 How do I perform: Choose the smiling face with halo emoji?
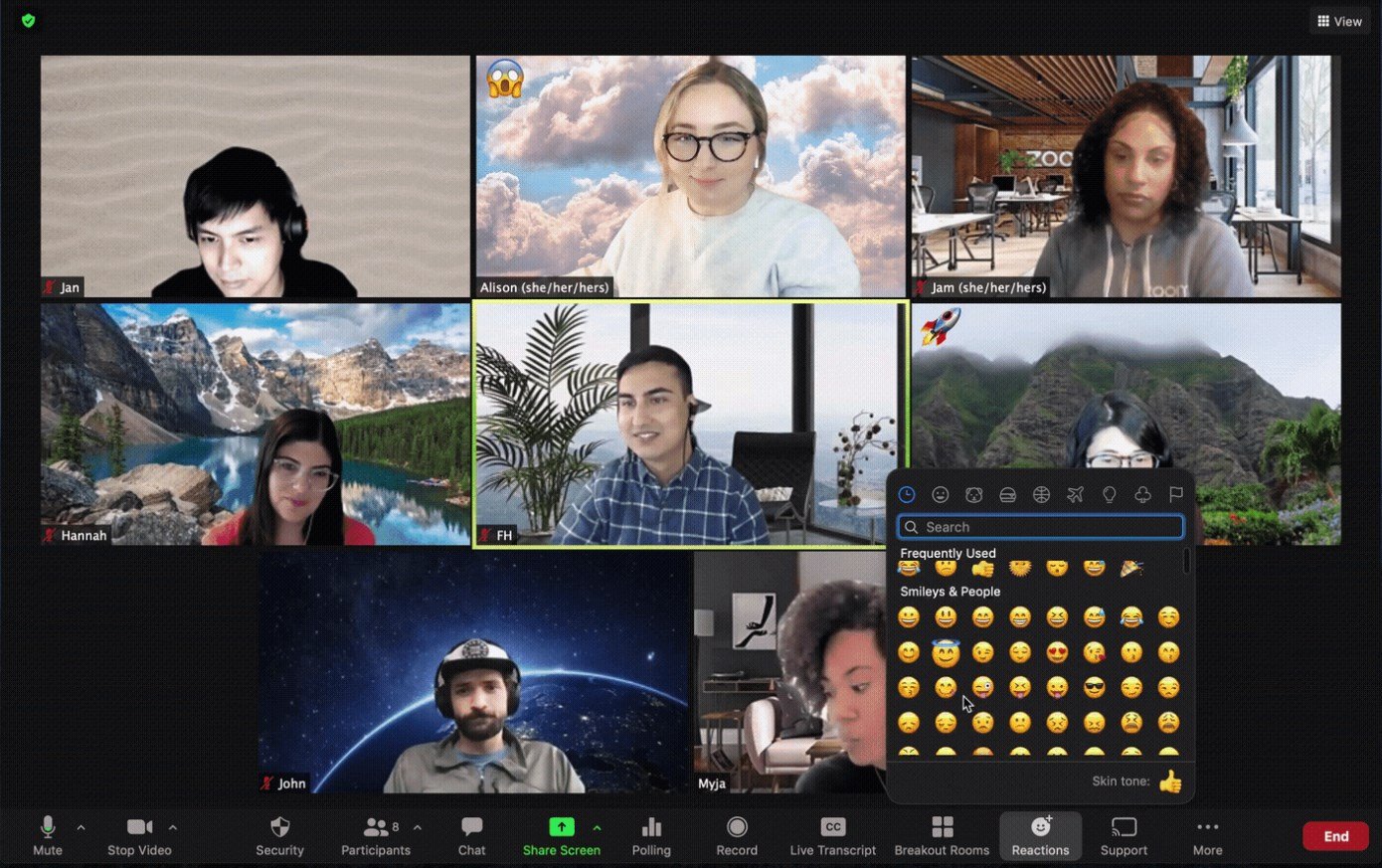(x=946, y=652)
